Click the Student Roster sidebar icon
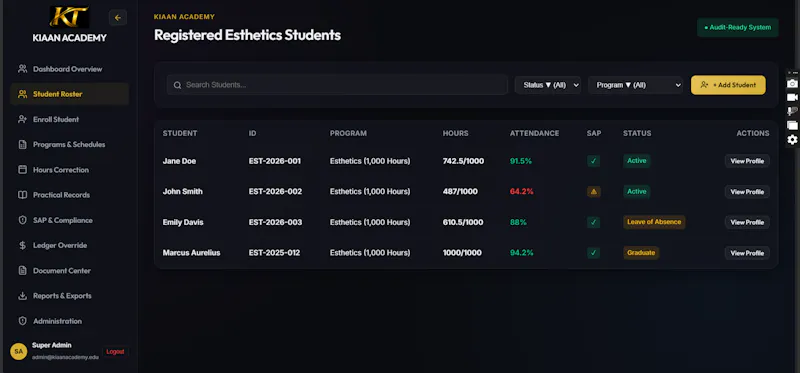This screenshot has height=373, width=800. tap(22, 94)
